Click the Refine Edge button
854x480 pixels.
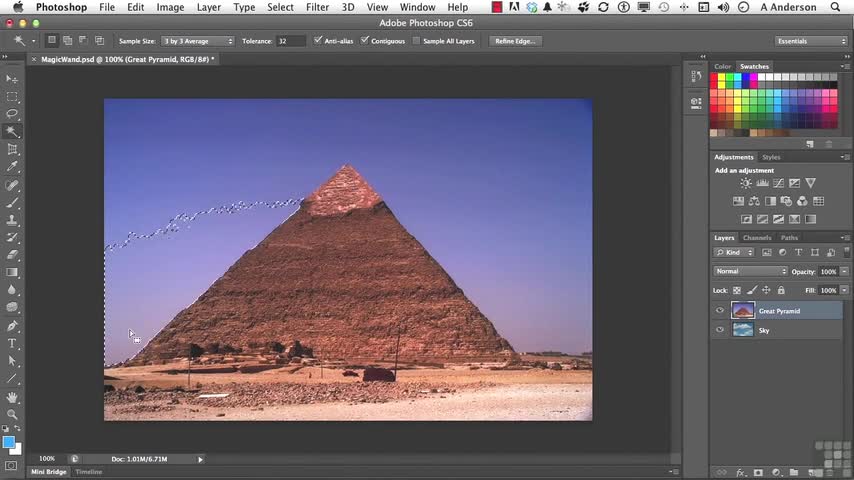pyautogui.click(x=515, y=41)
